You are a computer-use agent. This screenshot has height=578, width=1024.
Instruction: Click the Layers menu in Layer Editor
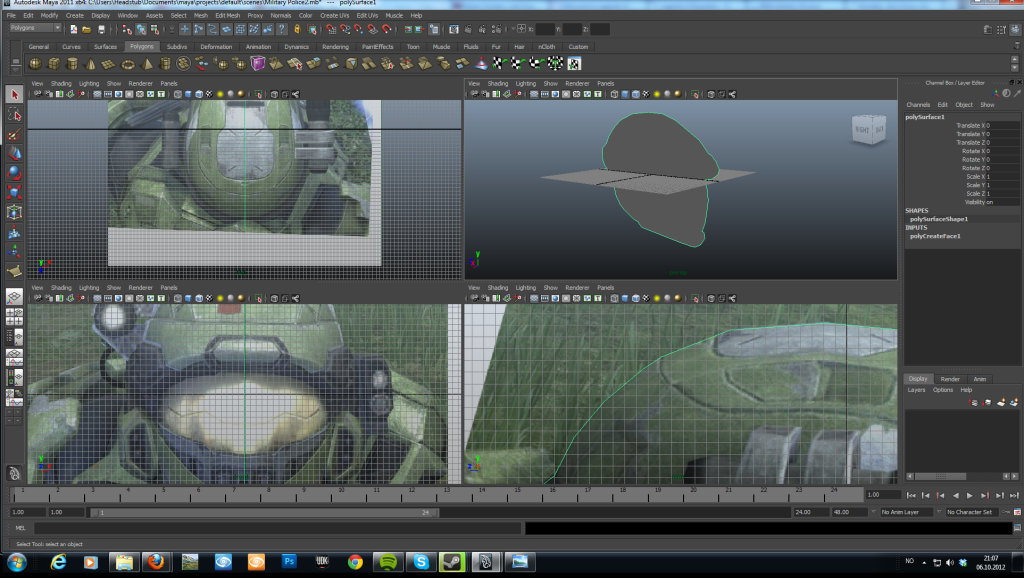point(916,390)
